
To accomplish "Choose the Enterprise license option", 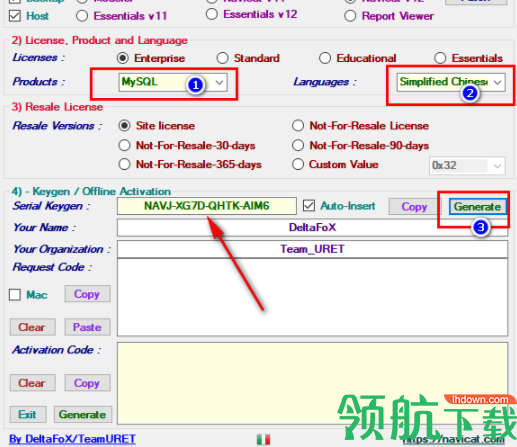I will pos(123,58).
